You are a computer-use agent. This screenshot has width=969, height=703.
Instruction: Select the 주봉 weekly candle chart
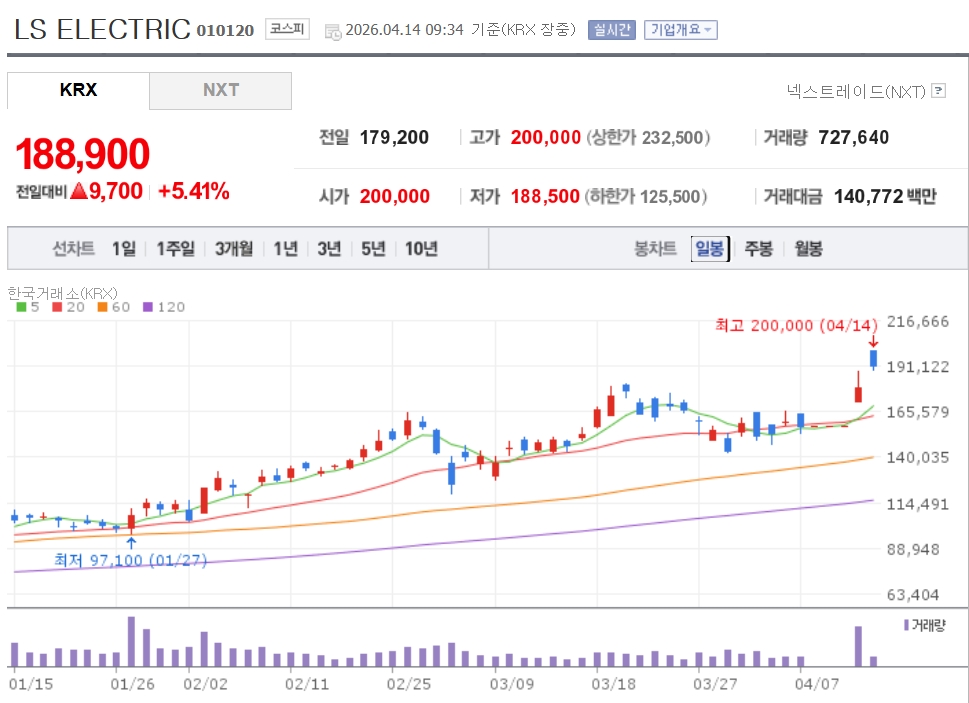758,248
